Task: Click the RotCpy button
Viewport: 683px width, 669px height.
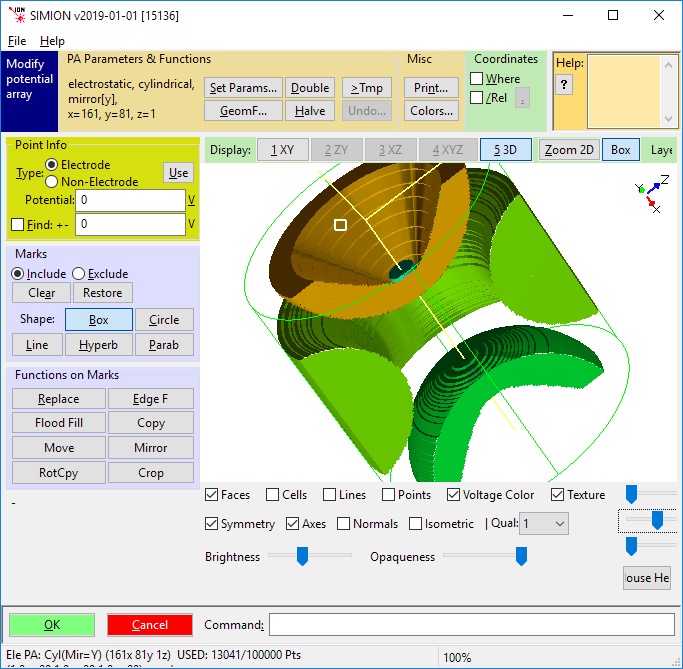Action: point(59,473)
